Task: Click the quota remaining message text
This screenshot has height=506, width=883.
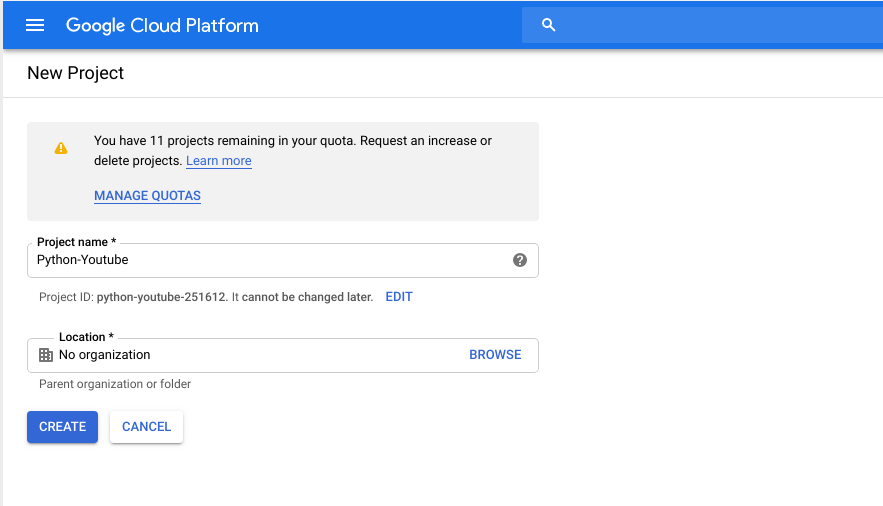Action: coord(293,150)
